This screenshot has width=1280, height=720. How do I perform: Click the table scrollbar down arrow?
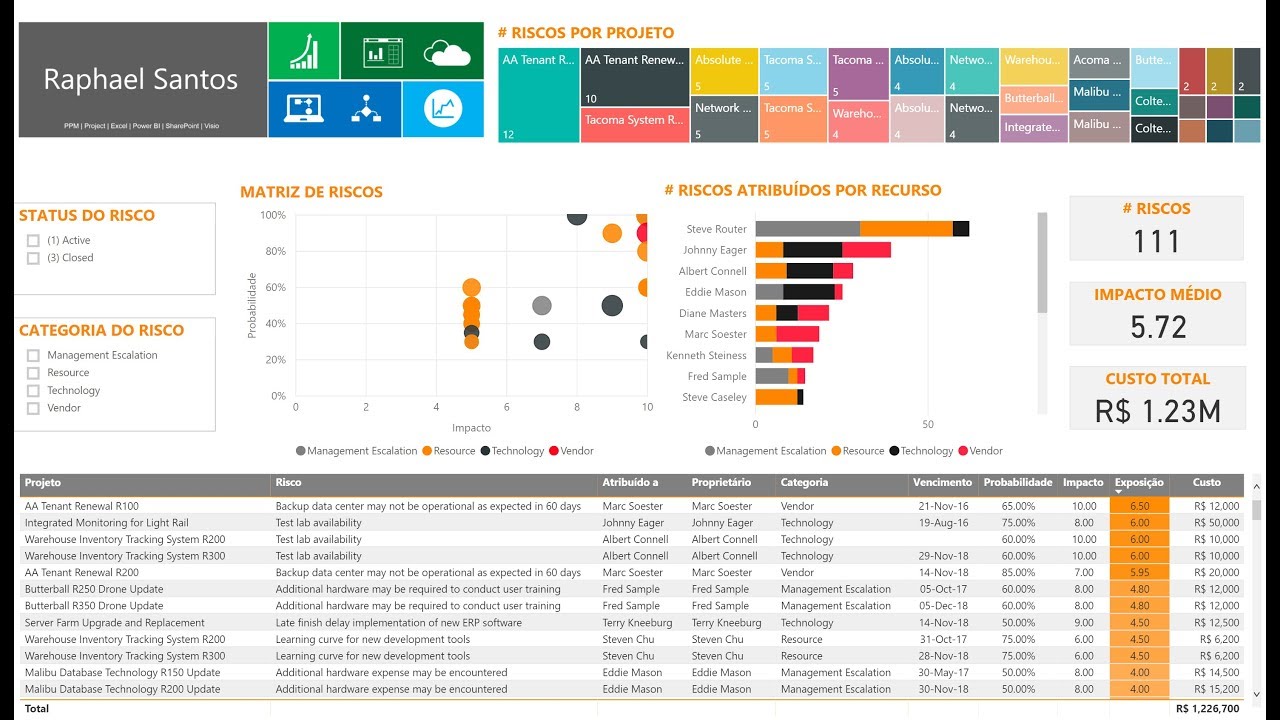pyautogui.click(x=1257, y=693)
